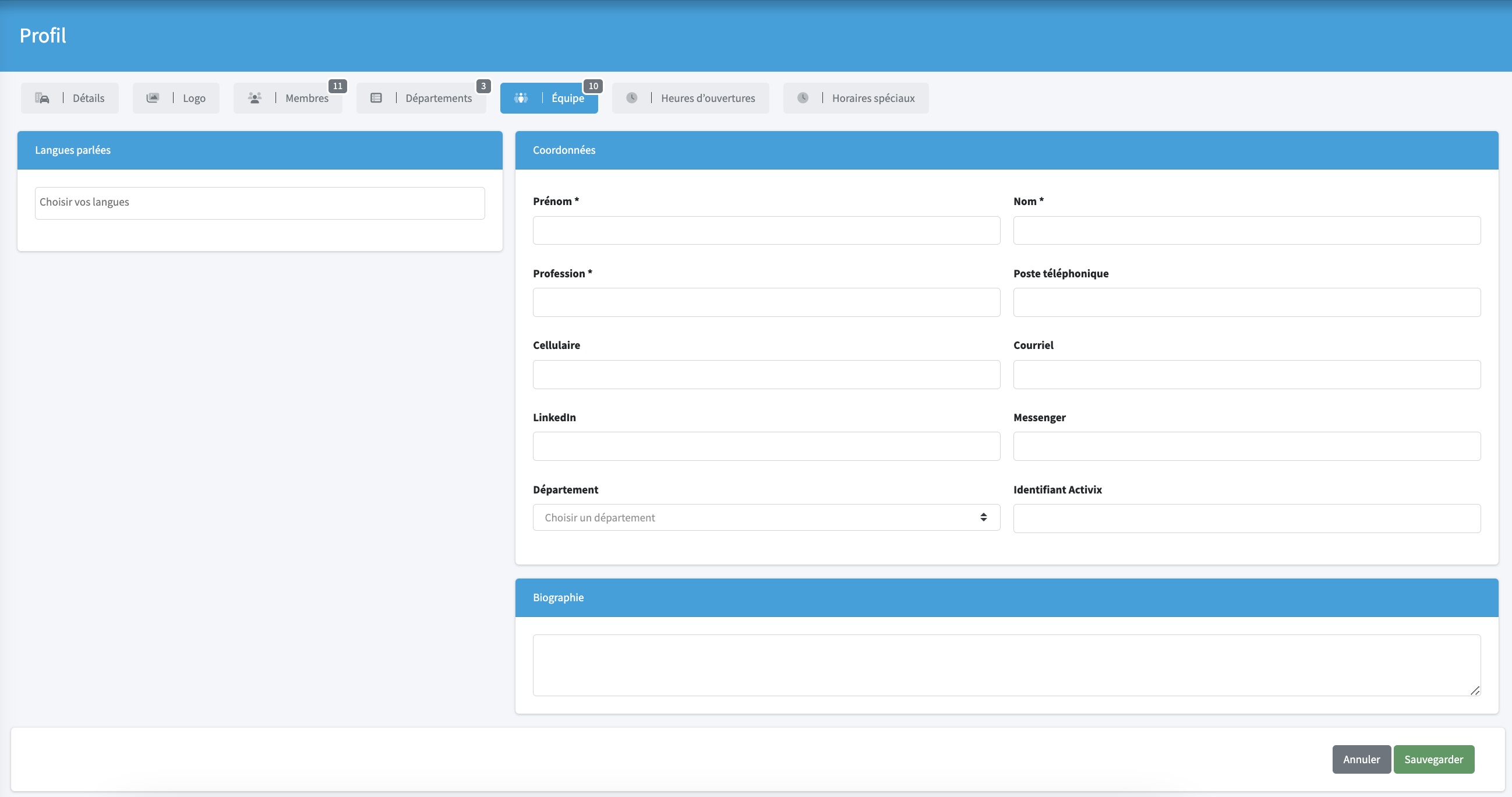The height and width of the screenshot is (797, 1512).
Task: Click the people icon on Membres tab
Action: (x=254, y=98)
